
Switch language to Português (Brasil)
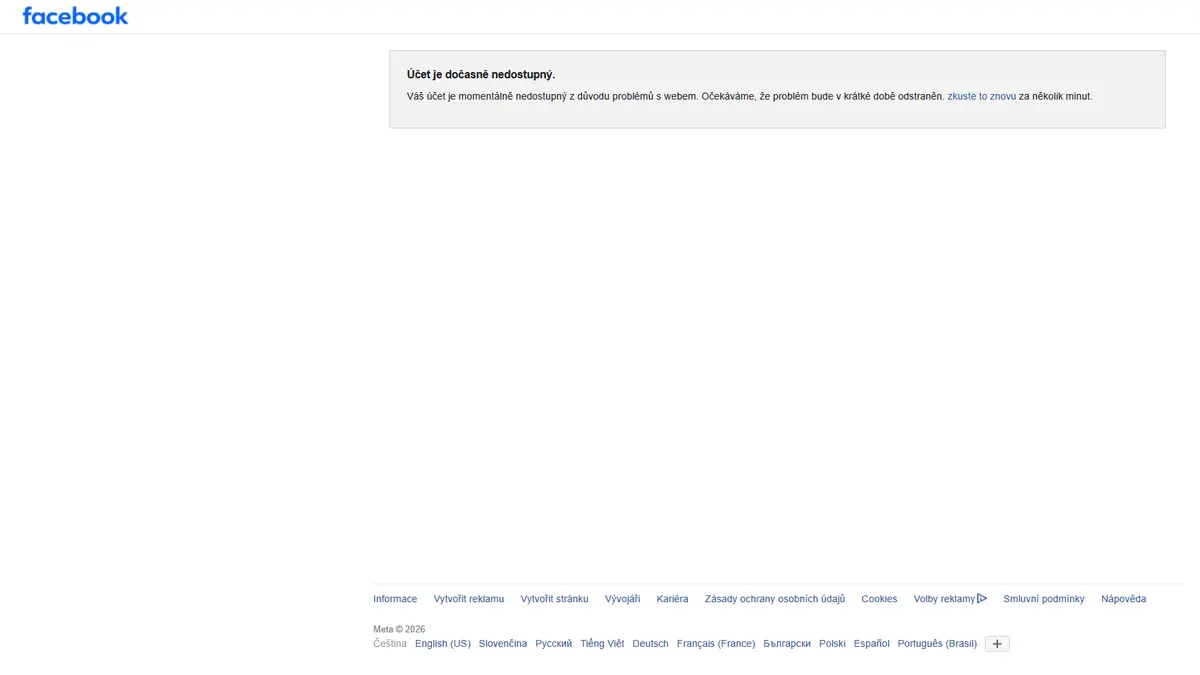click(937, 644)
